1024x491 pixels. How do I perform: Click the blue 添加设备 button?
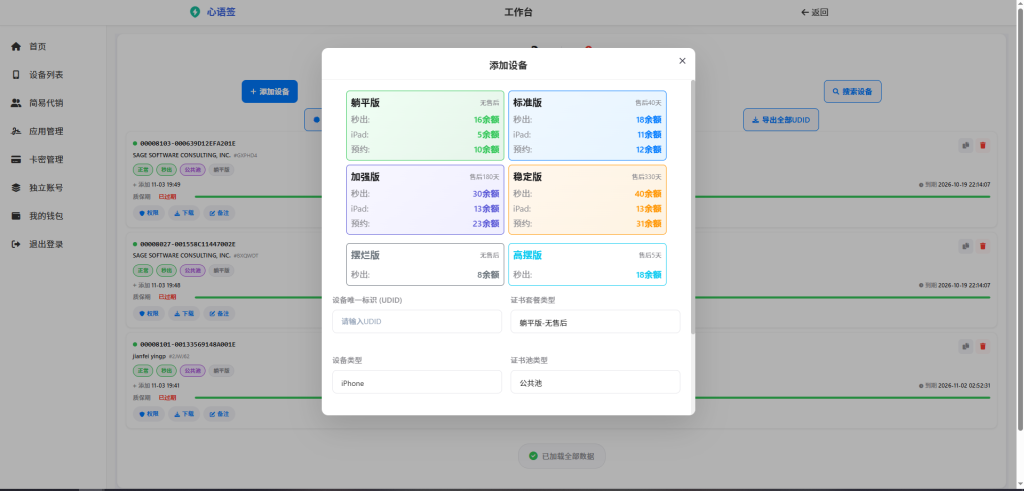click(270, 91)
